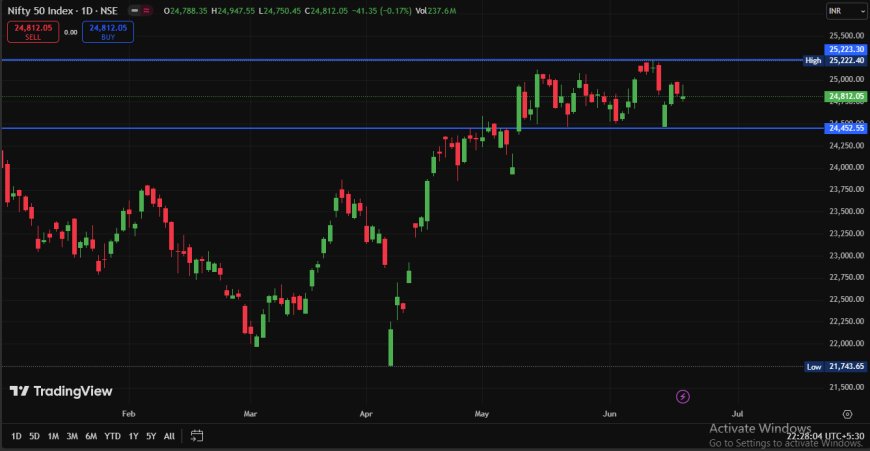Click the green 24,812.05 last price label

[846, 96]
